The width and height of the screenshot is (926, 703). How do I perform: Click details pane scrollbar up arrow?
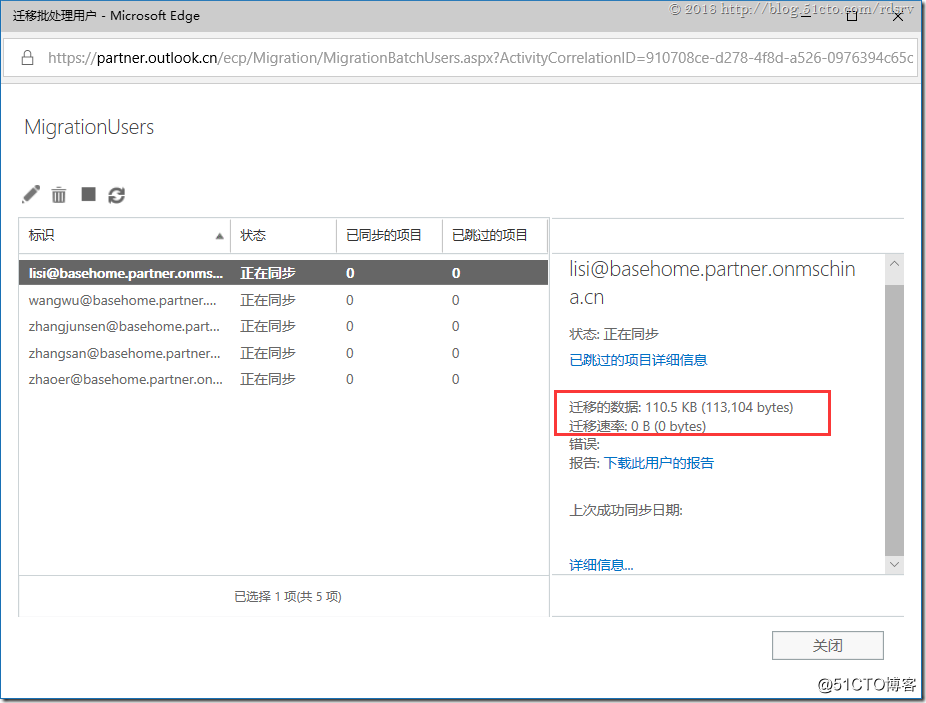click(894, 264)
